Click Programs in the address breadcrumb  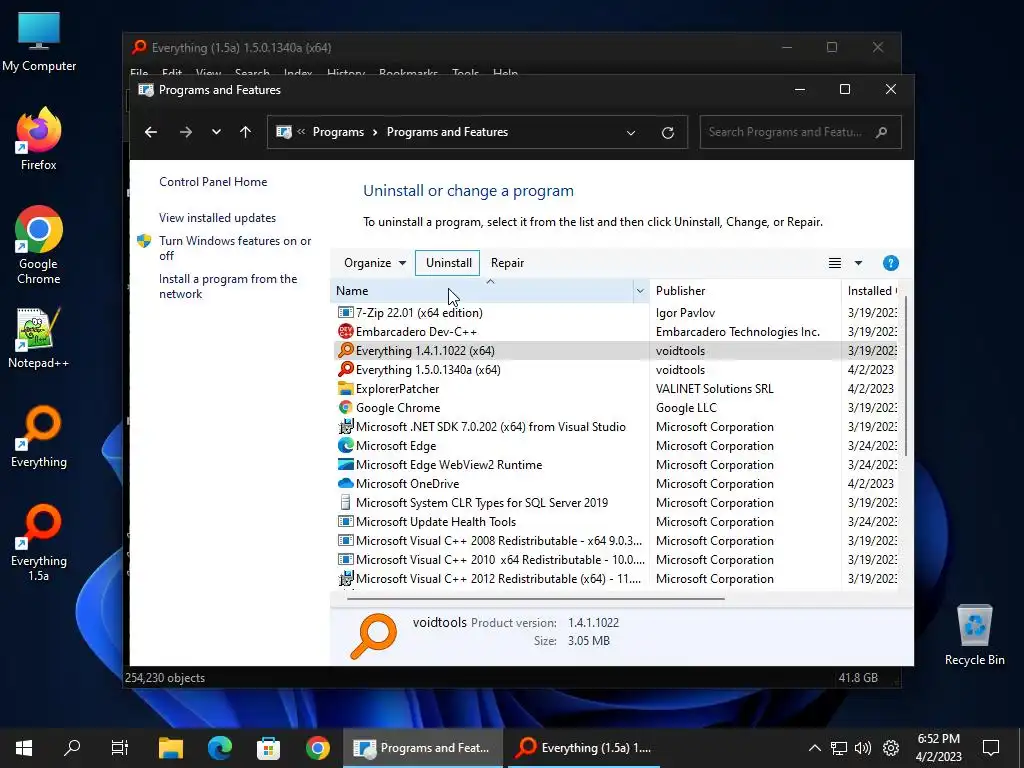[338, 132]
